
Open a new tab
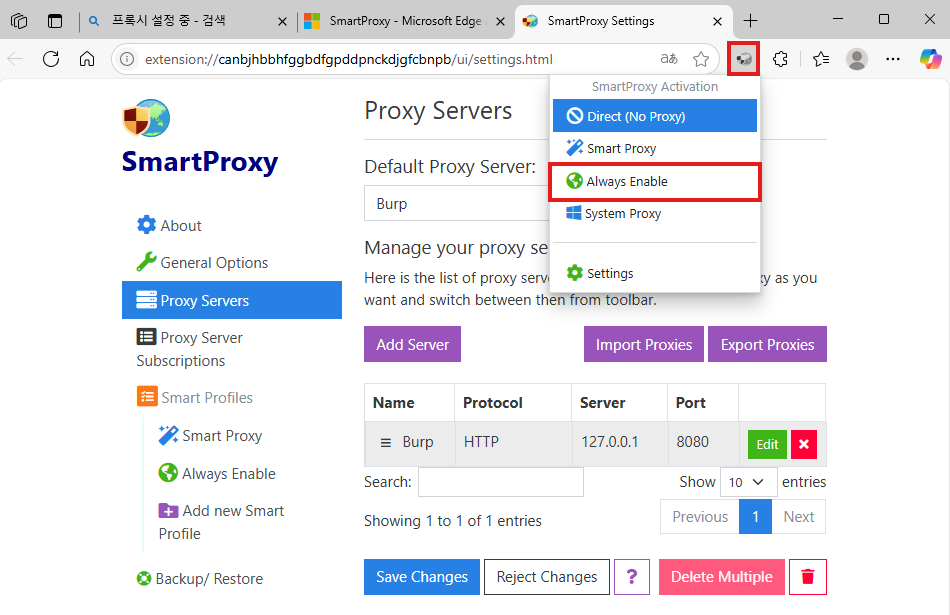click(750, 21)
